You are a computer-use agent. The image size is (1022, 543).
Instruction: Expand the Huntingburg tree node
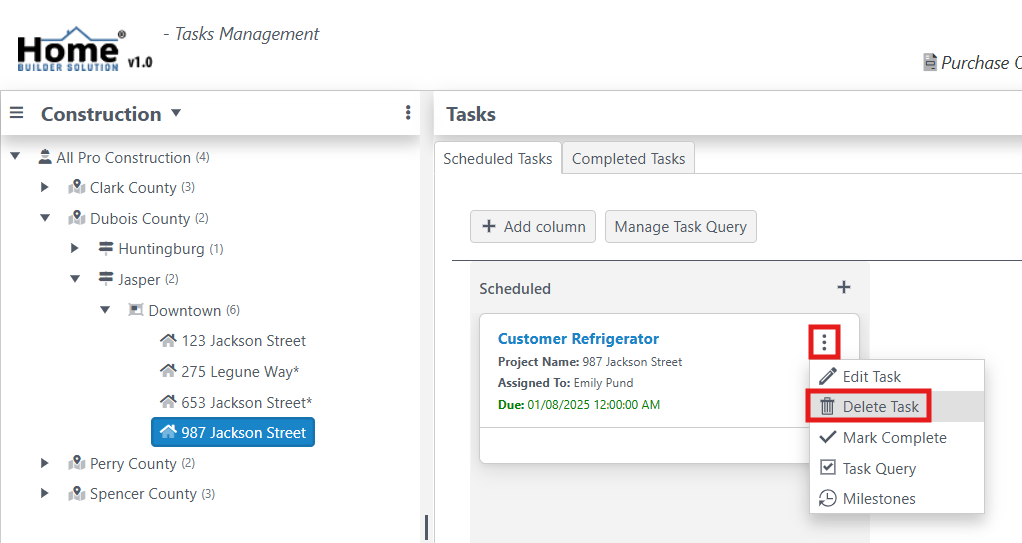point(75,249)
